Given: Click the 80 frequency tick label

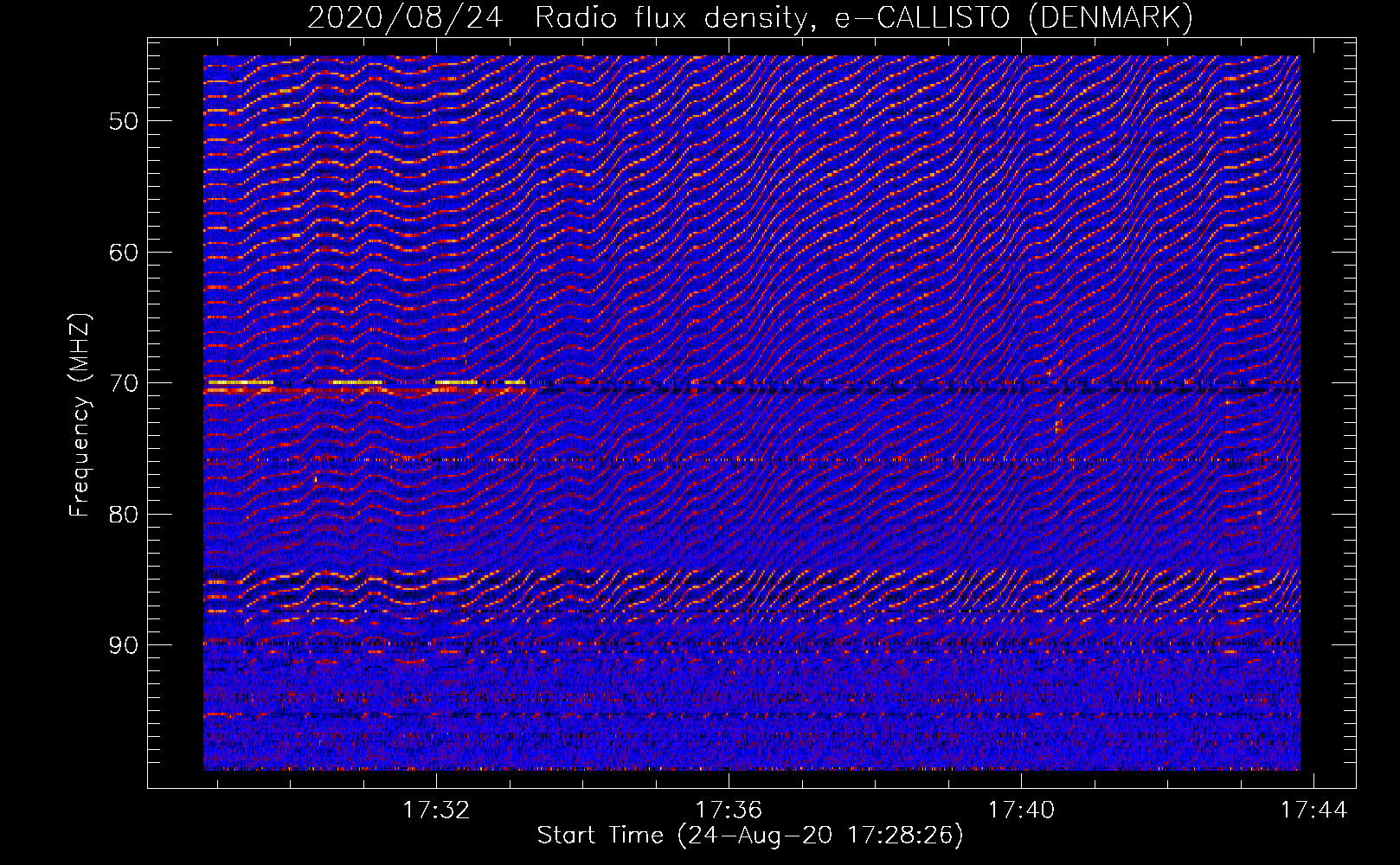Looking at the screenshot, I should click(x=124, y=515).
